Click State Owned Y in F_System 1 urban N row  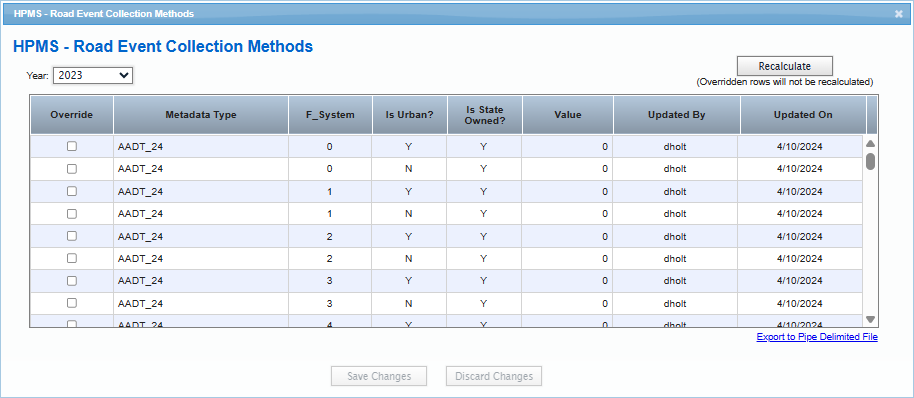(x=483, y=214)
